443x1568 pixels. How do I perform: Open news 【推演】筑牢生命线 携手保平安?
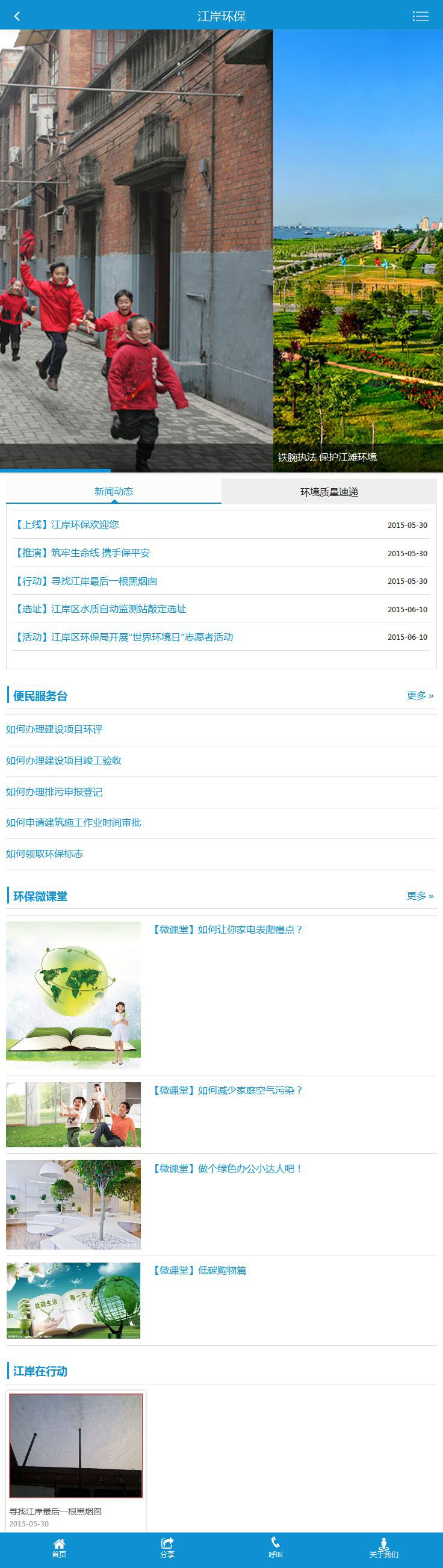81,553
